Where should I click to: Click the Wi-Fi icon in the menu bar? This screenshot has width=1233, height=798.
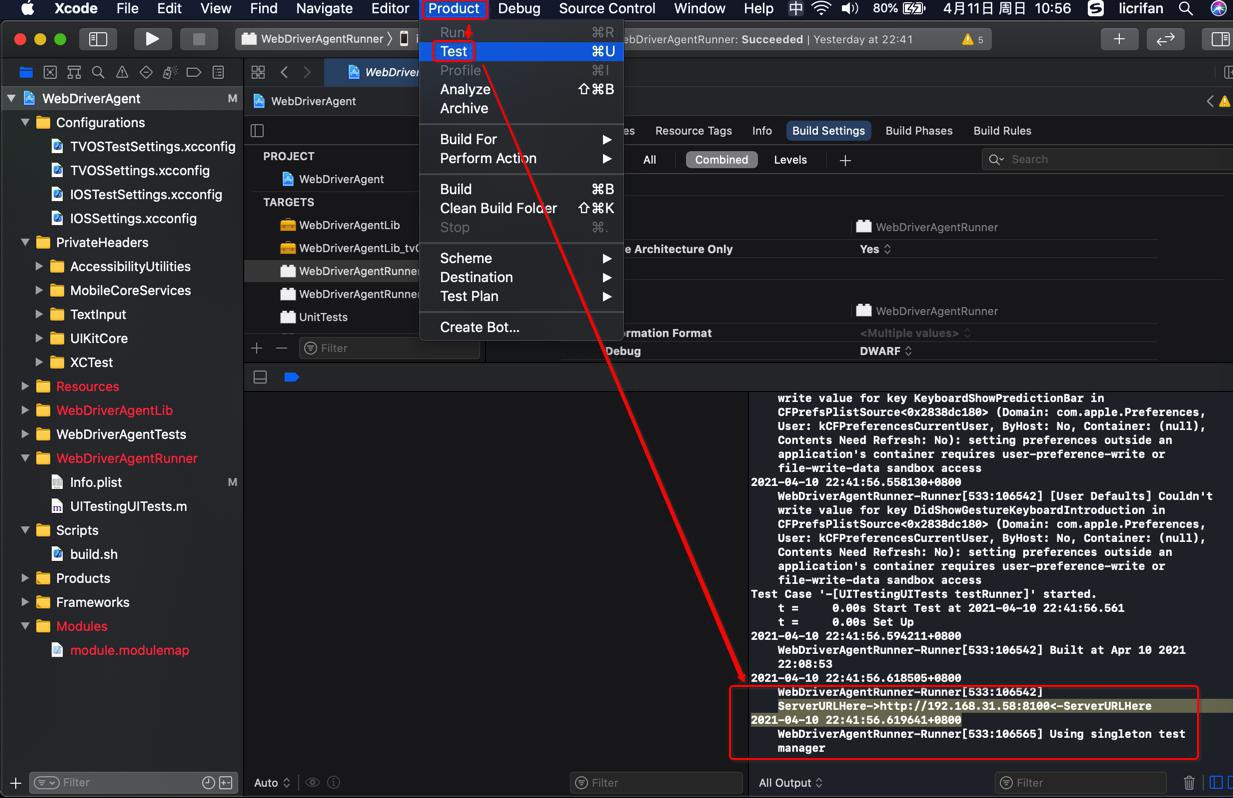click(x=821, y=9)
